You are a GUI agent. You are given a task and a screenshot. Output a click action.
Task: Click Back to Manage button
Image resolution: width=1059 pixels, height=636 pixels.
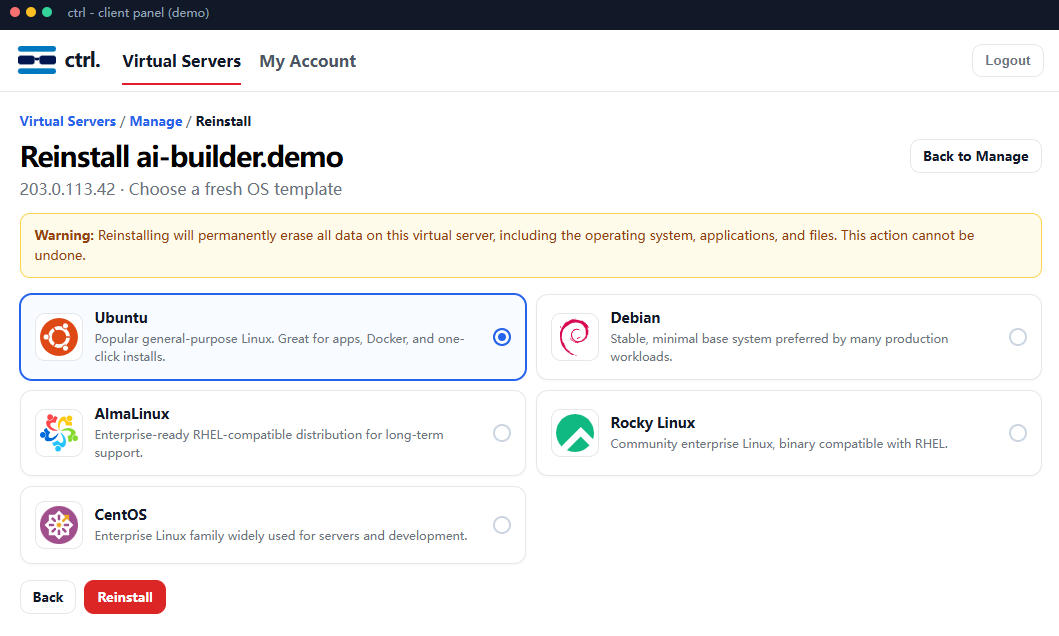pyautogui.click(x=975, y=156)
